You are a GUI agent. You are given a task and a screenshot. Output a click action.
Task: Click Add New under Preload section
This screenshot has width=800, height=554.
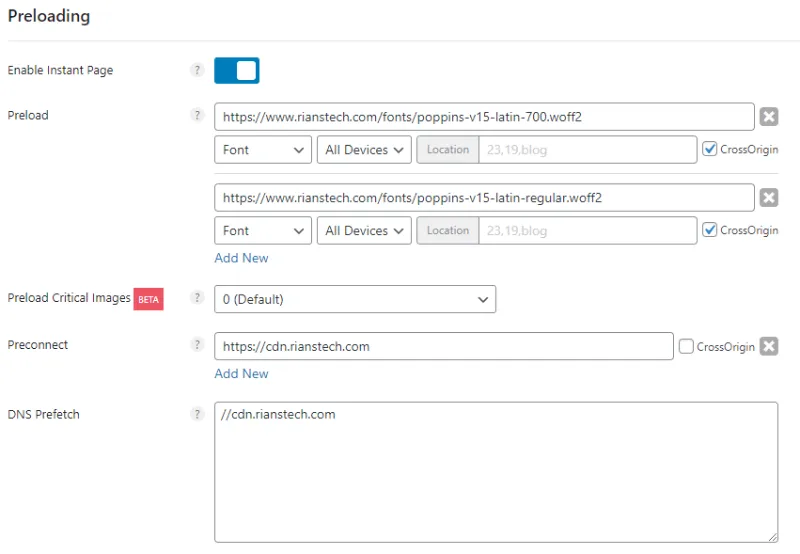(241, 258)
